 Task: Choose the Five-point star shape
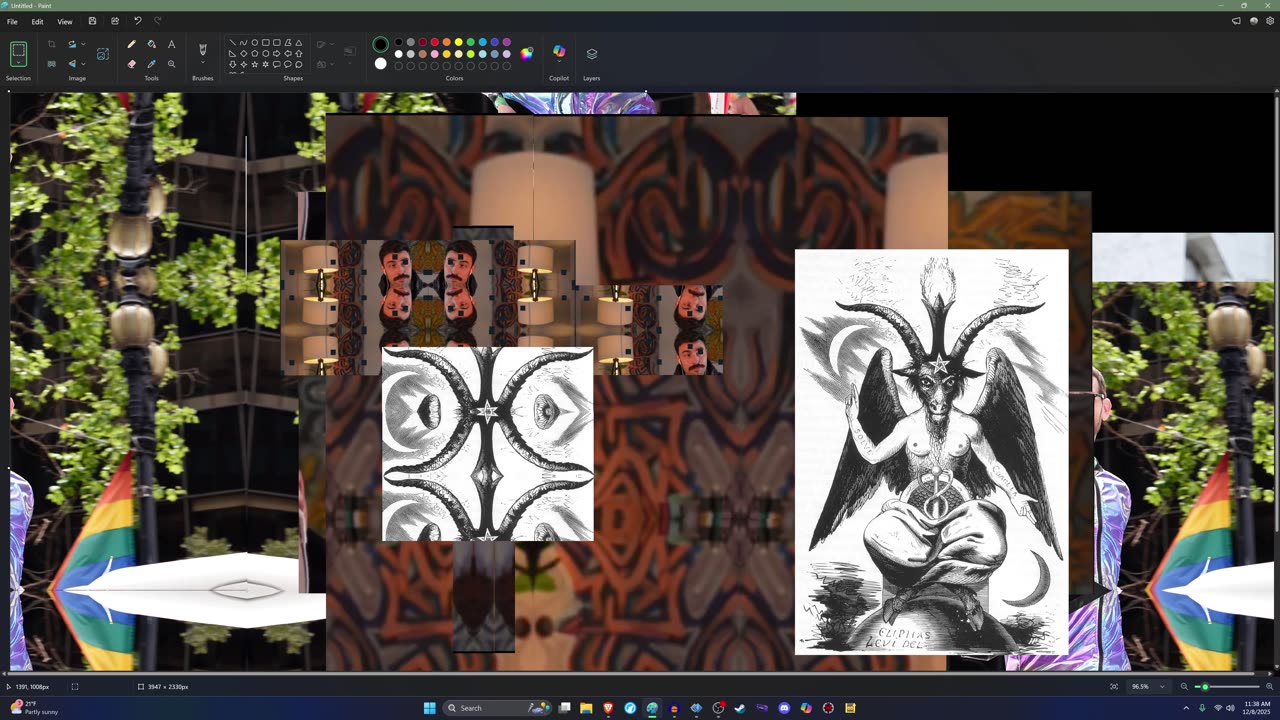[254, 64]
